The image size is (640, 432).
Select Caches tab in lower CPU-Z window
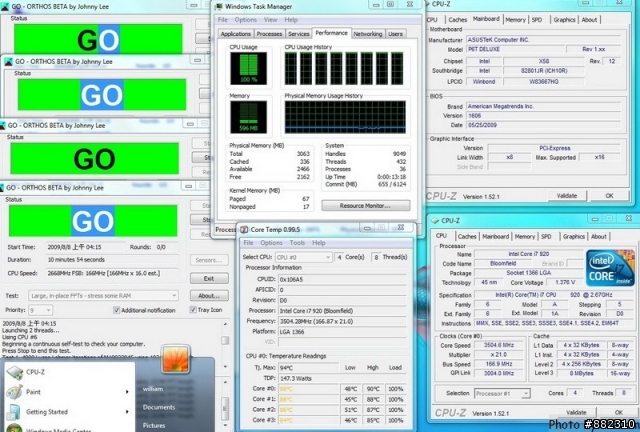click(x=467, y=236)
